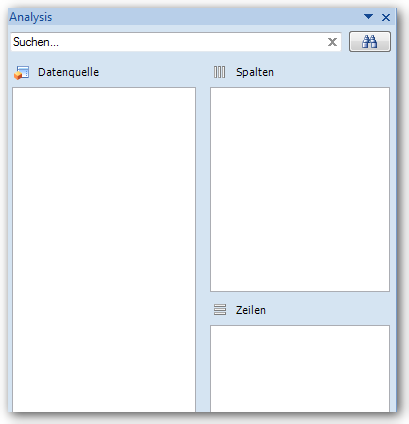Image resolution: width=409 pixels, height=424 pixels.
Task: Click inside the empty Spalten box
Action: coord(300,189)
